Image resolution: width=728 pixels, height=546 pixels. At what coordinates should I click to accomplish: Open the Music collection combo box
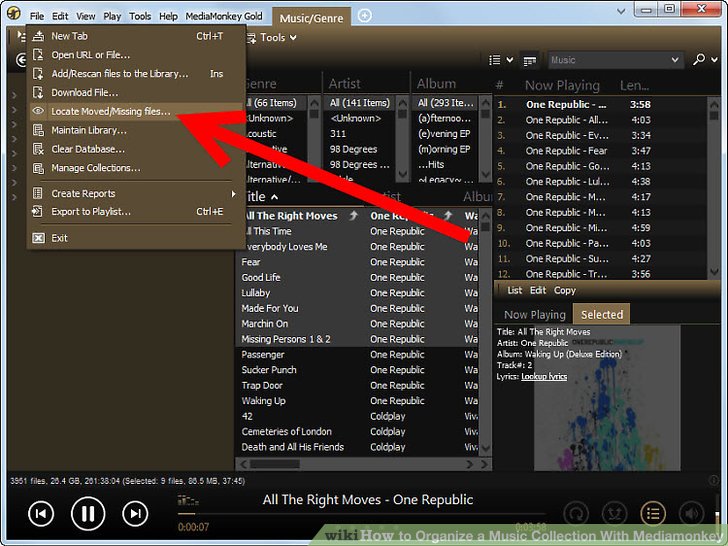coord(614,60)
